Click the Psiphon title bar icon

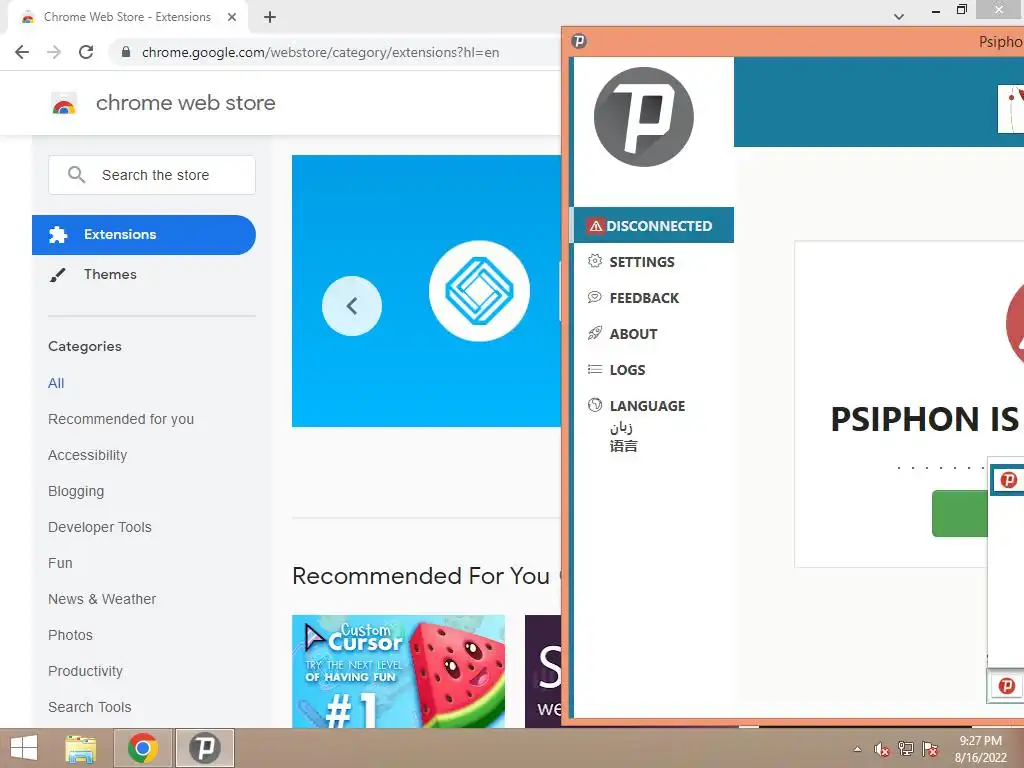(579, 41)
